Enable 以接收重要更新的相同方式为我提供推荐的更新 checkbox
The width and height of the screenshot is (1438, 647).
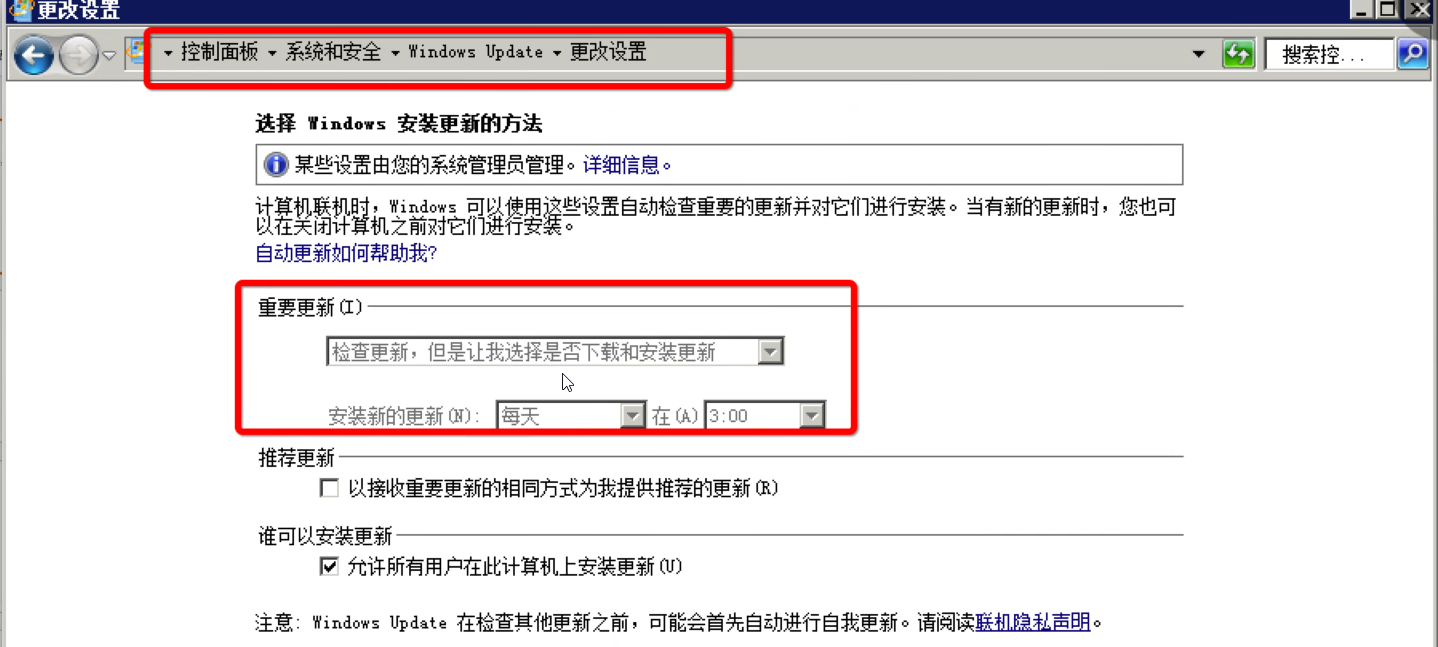(329, 488)
